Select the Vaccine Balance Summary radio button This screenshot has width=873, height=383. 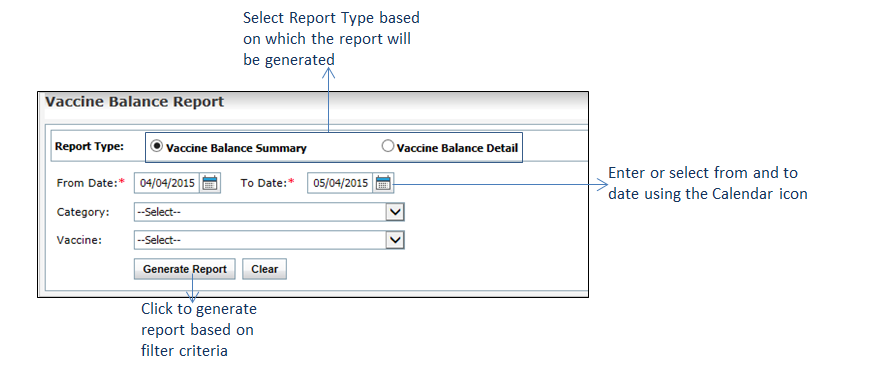tap(158, 146)
